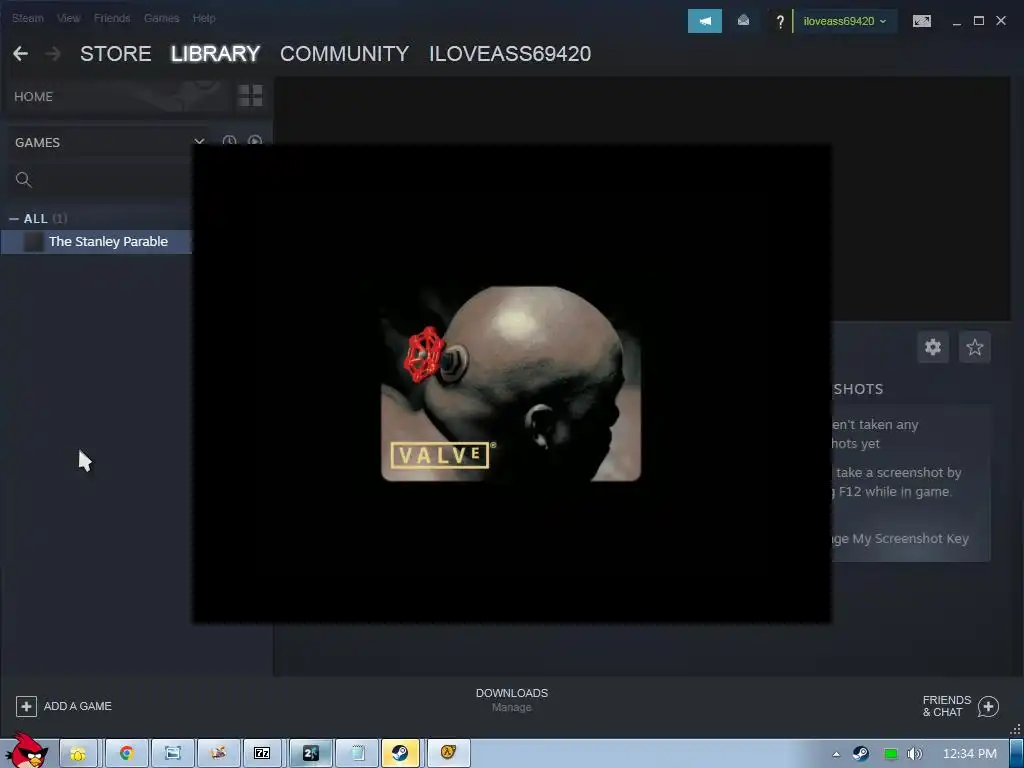Viewport: 1024px width, 768px height.
Task: Launch Chrome from the taskbar
Action: click(126, 754)
